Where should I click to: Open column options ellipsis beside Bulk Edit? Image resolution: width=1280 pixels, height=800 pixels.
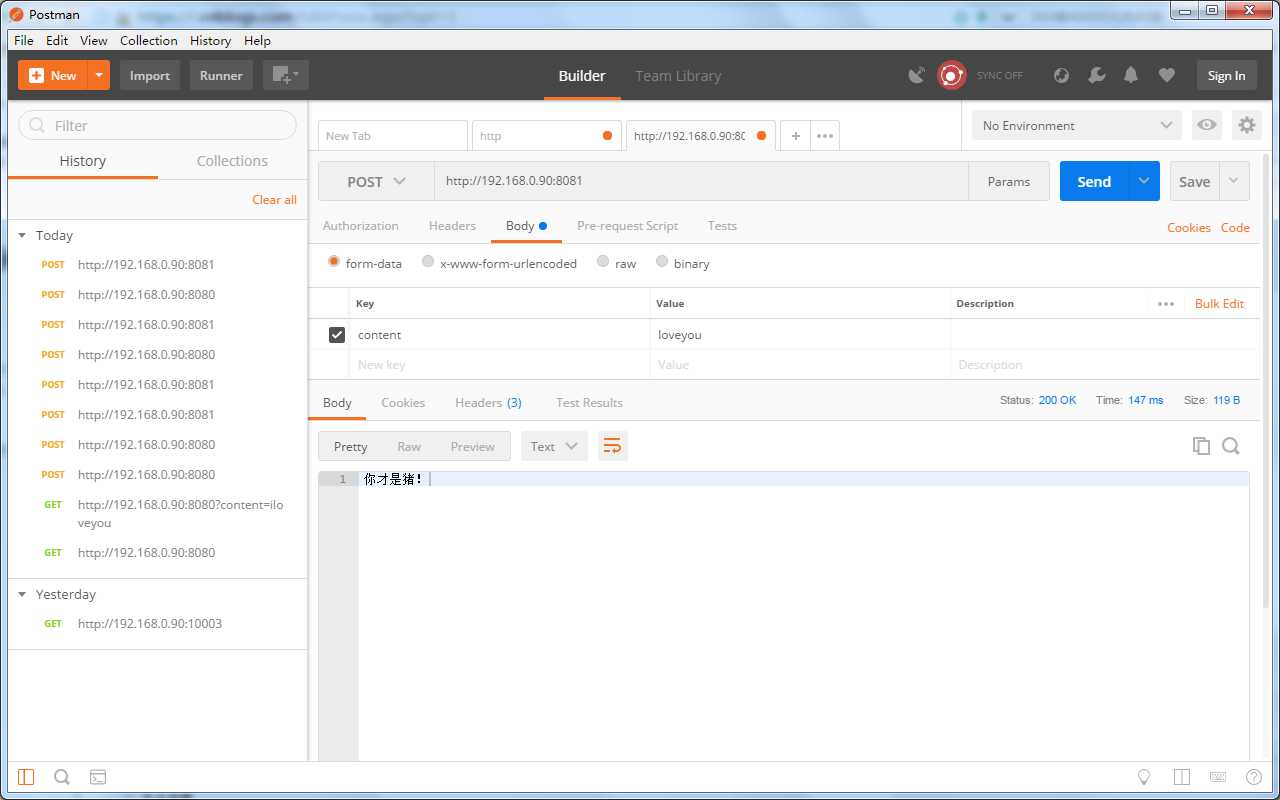pyautogui.click(x=1166, y=304)
